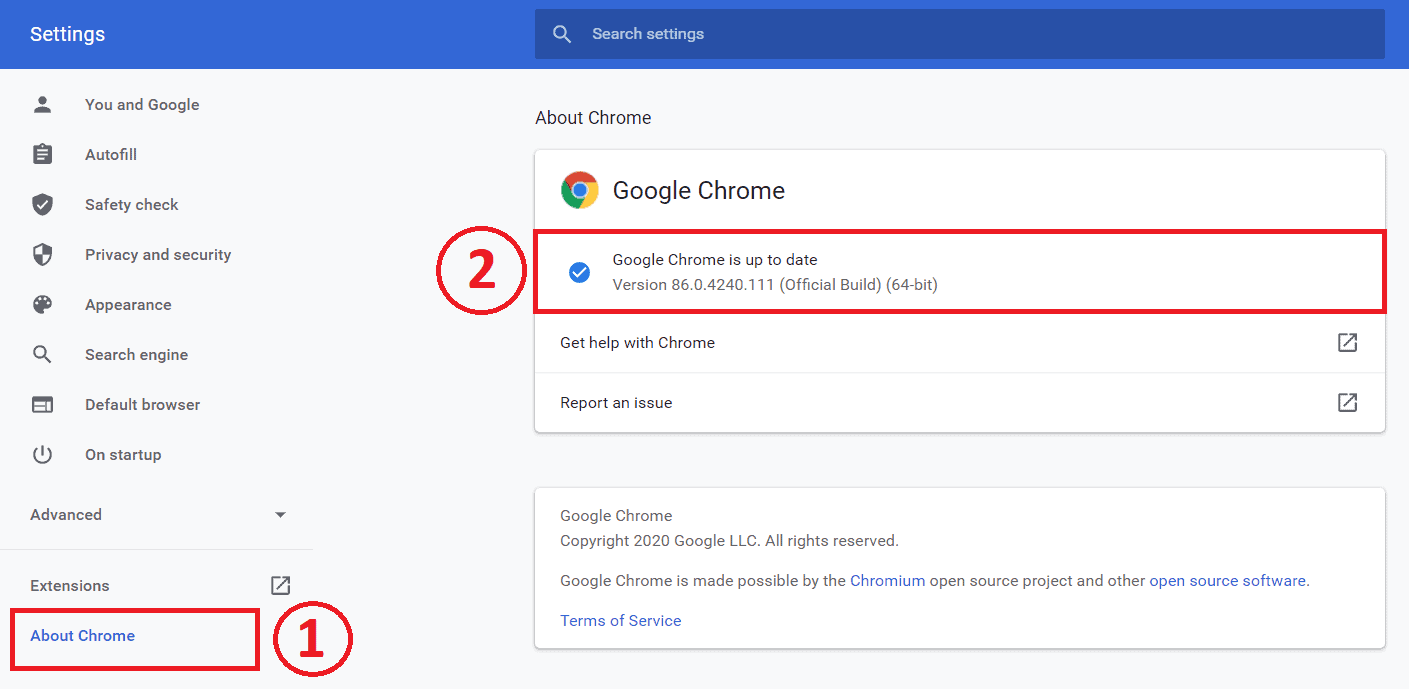
Task: Go to On startup settings
Action: pyautogui.click(x=123, y=454)
